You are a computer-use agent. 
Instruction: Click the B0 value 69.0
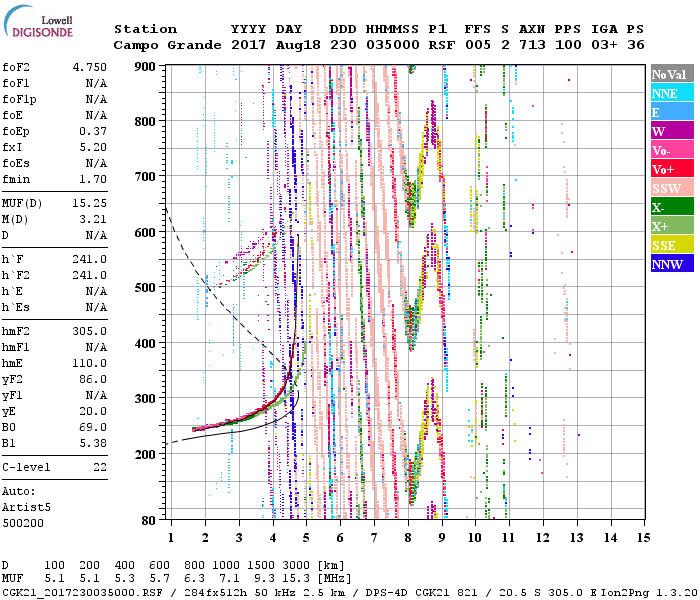pos(93,428)
